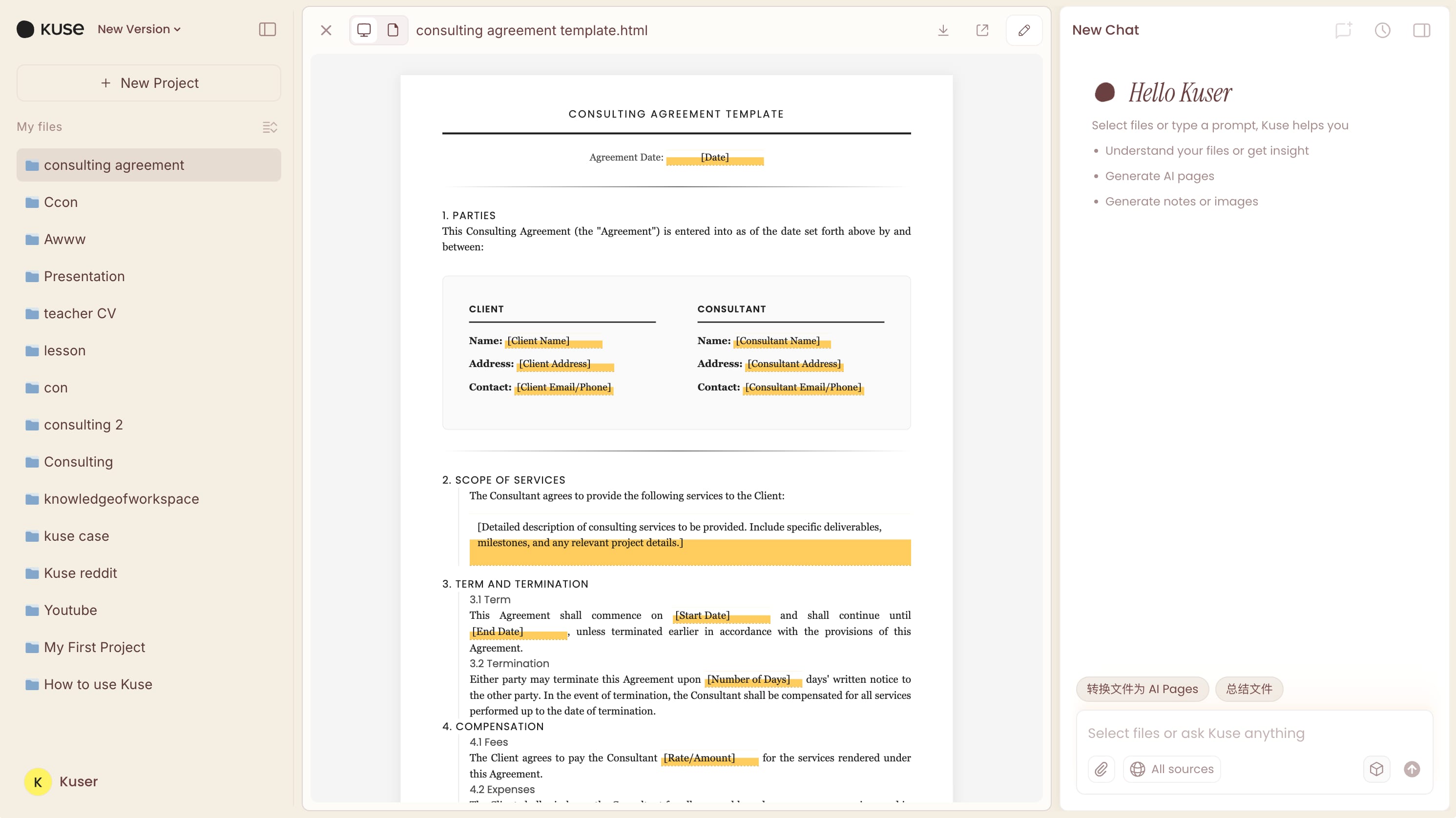This screenshot has height=818, width=1456.
Task: Open the lesson folder
Action: pos(148,350)
